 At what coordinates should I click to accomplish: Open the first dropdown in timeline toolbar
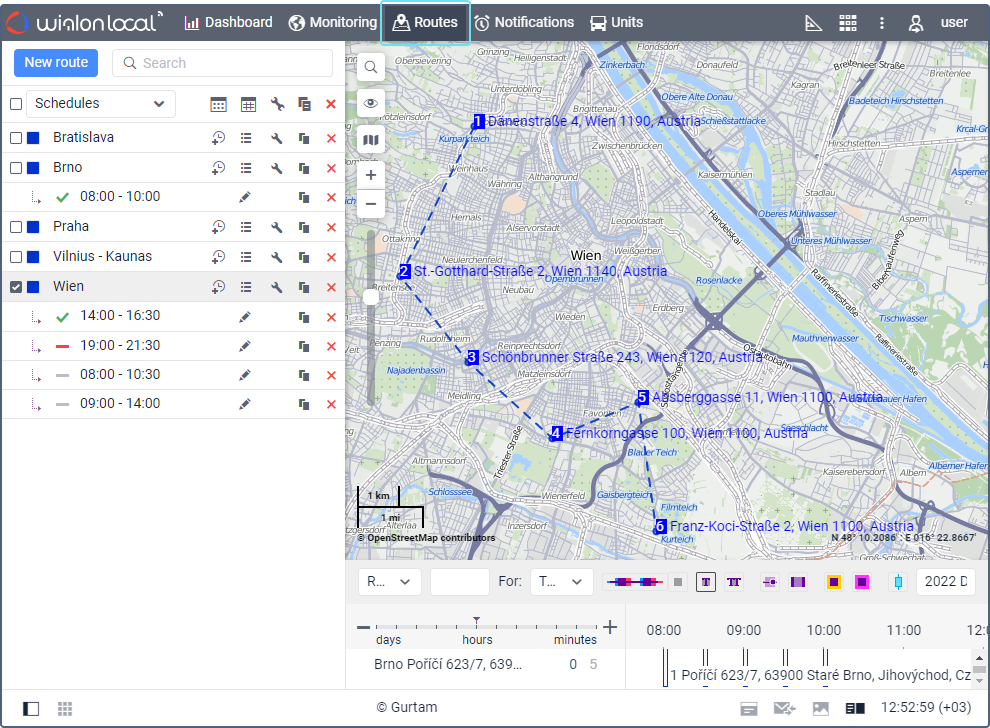(x=389, y=582)
